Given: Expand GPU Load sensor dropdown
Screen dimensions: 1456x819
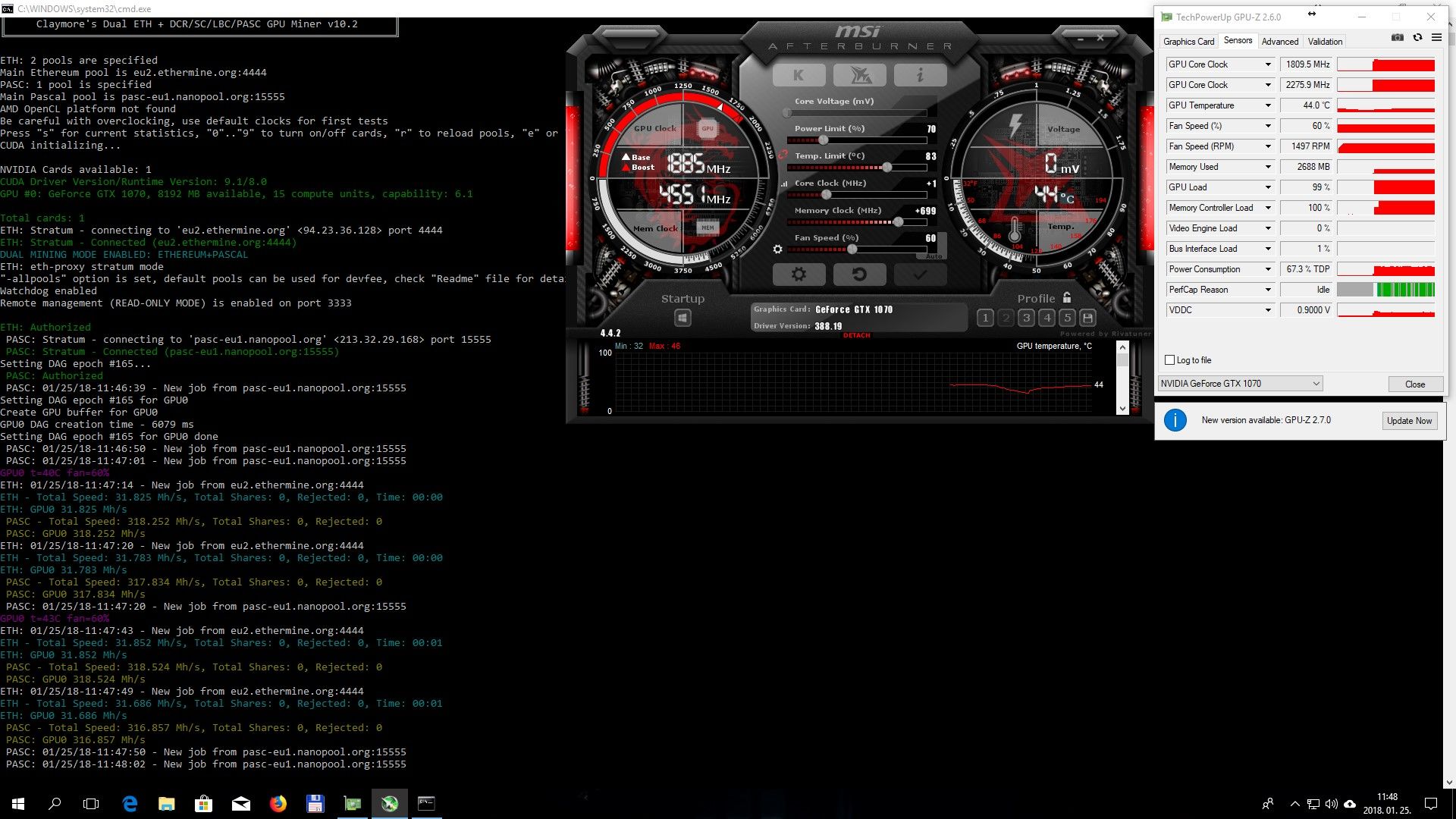Looking at the screenshot, I should click(x=1268, y=187).
